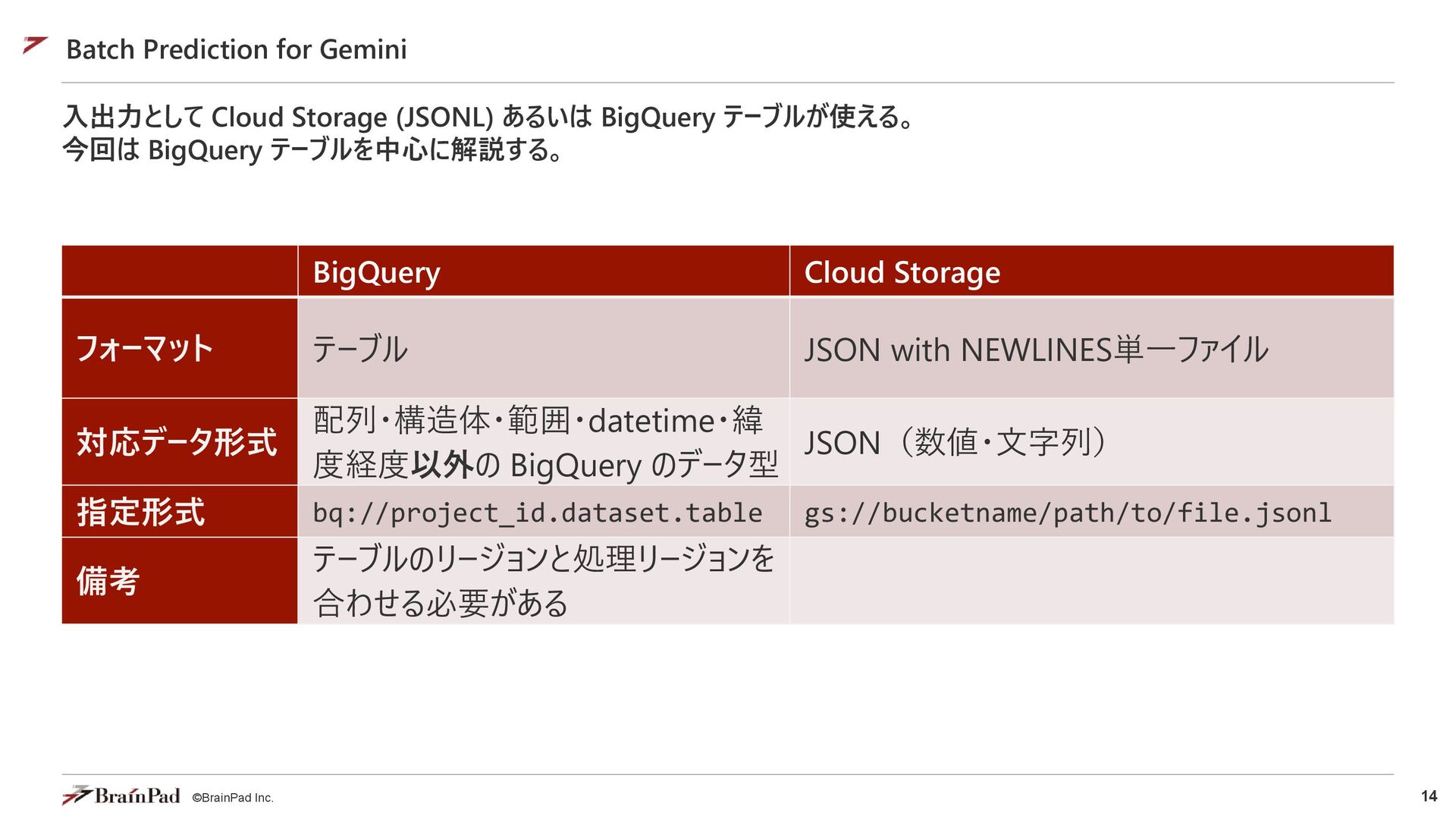The width and height of the screenshot is (1456, 819).
Task: Click the empty Cloud Storage 備考 cell
Action: point(1092,581)
